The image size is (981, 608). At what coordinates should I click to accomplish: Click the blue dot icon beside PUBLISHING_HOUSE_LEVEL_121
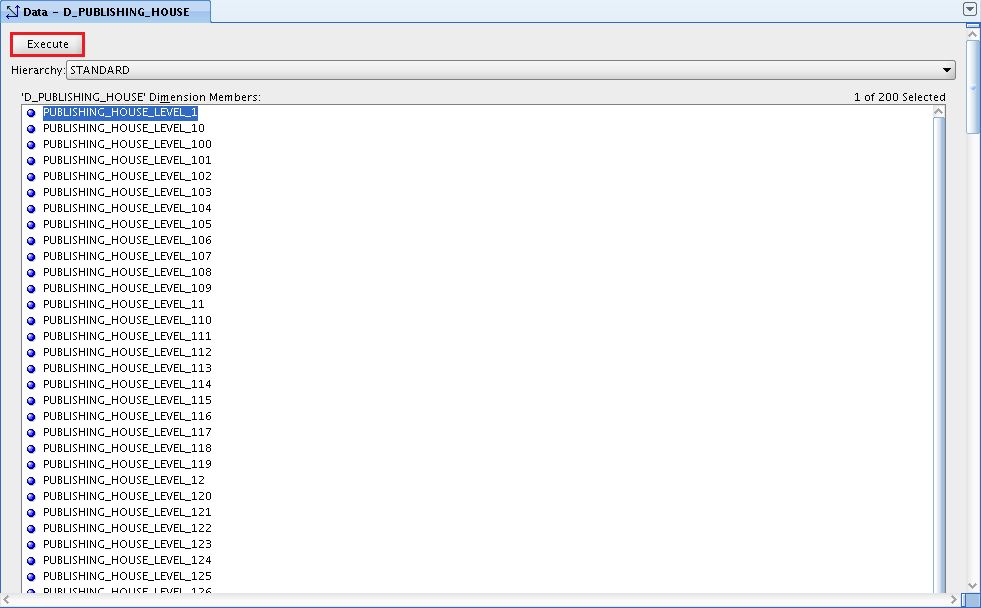click(x=31, y=512)
